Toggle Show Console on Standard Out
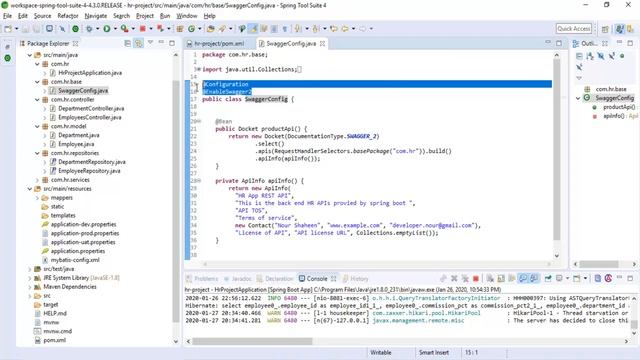This screenshot has width=640, height=360. click(x=523, y=279)
